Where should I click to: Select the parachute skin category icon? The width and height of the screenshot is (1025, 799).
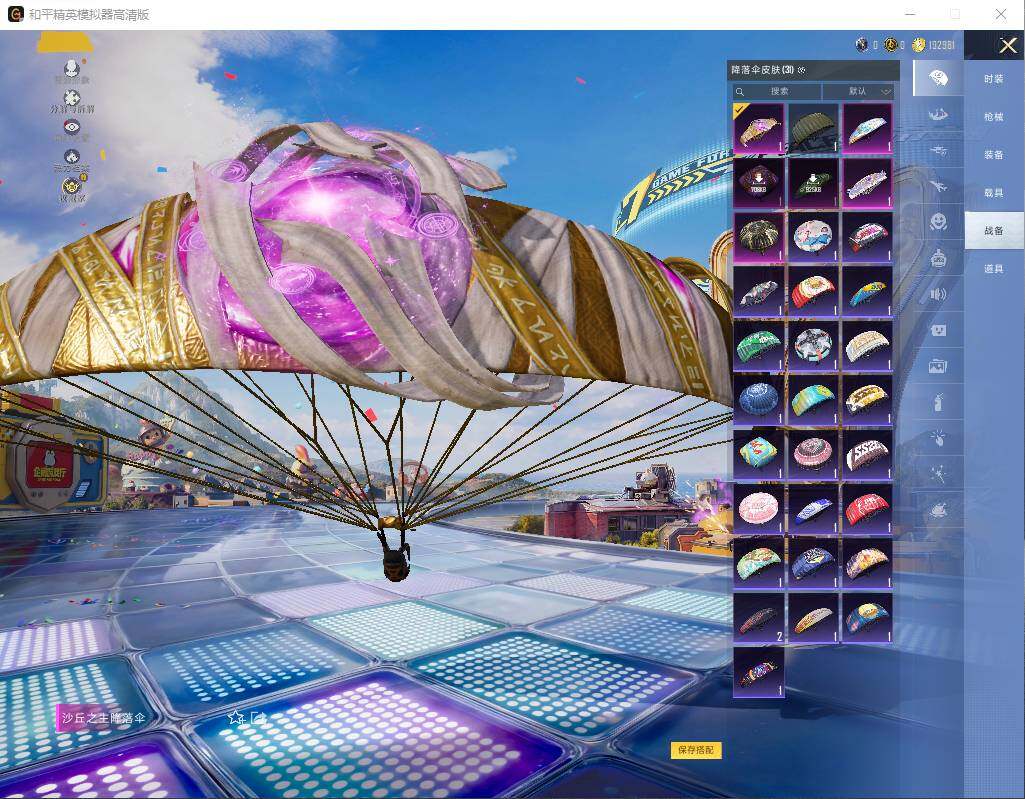(x=938, y=79)
